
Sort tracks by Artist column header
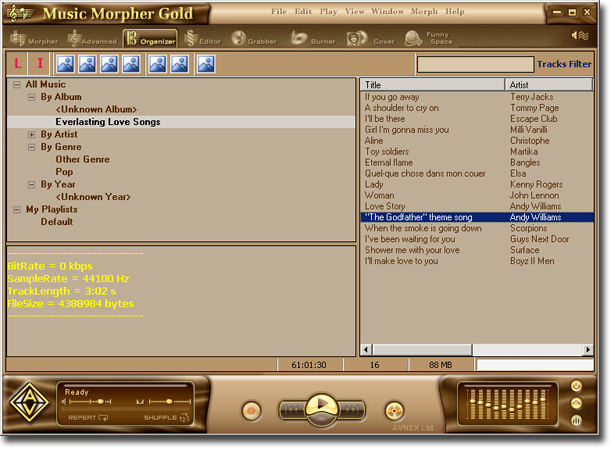[549, 85]
